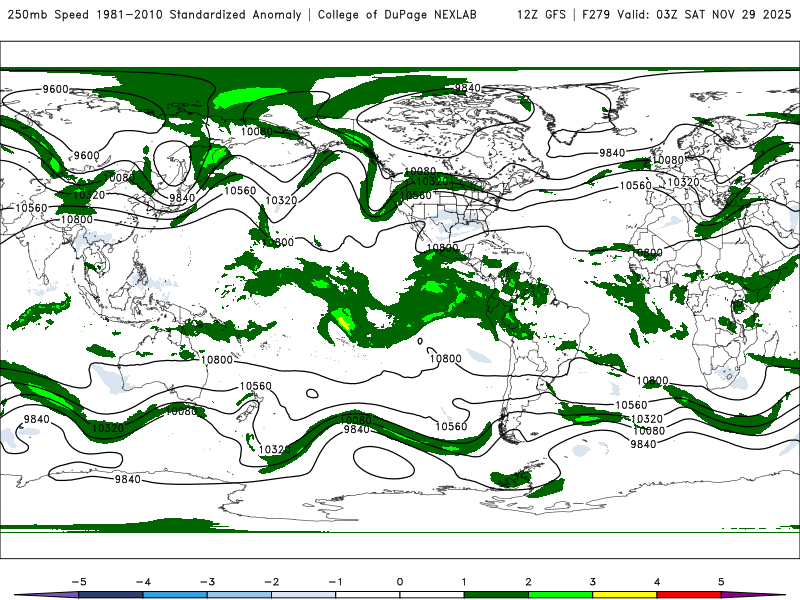Click the '10800' contour label over West Africa
800x600 pixels.
tap(647, 253)
